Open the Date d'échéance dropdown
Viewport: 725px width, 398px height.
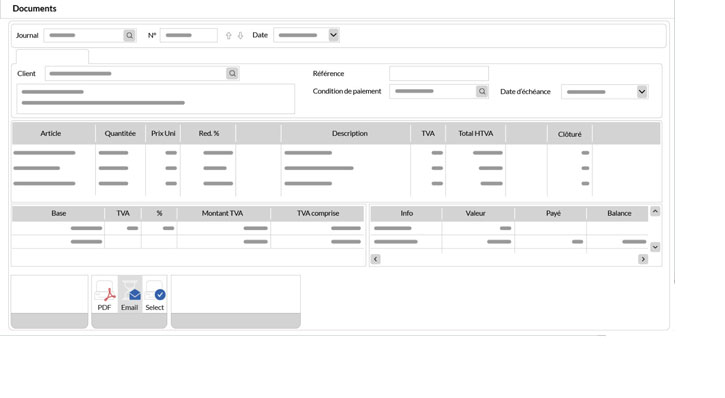(x=642, y=92)
